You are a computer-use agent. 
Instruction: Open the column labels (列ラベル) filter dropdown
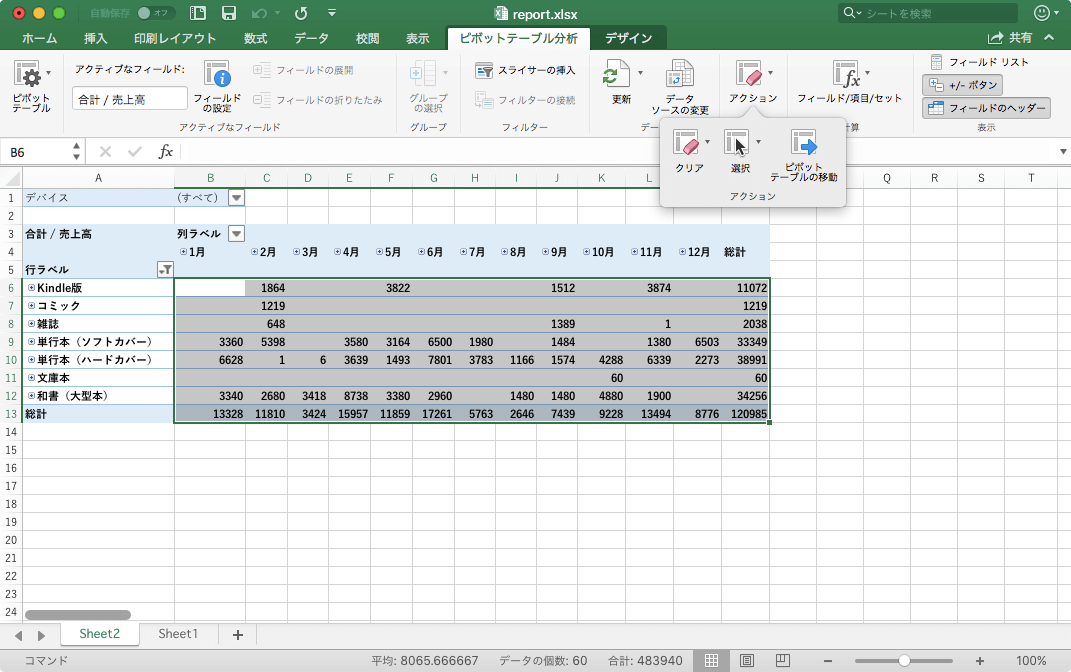[236, 234]
